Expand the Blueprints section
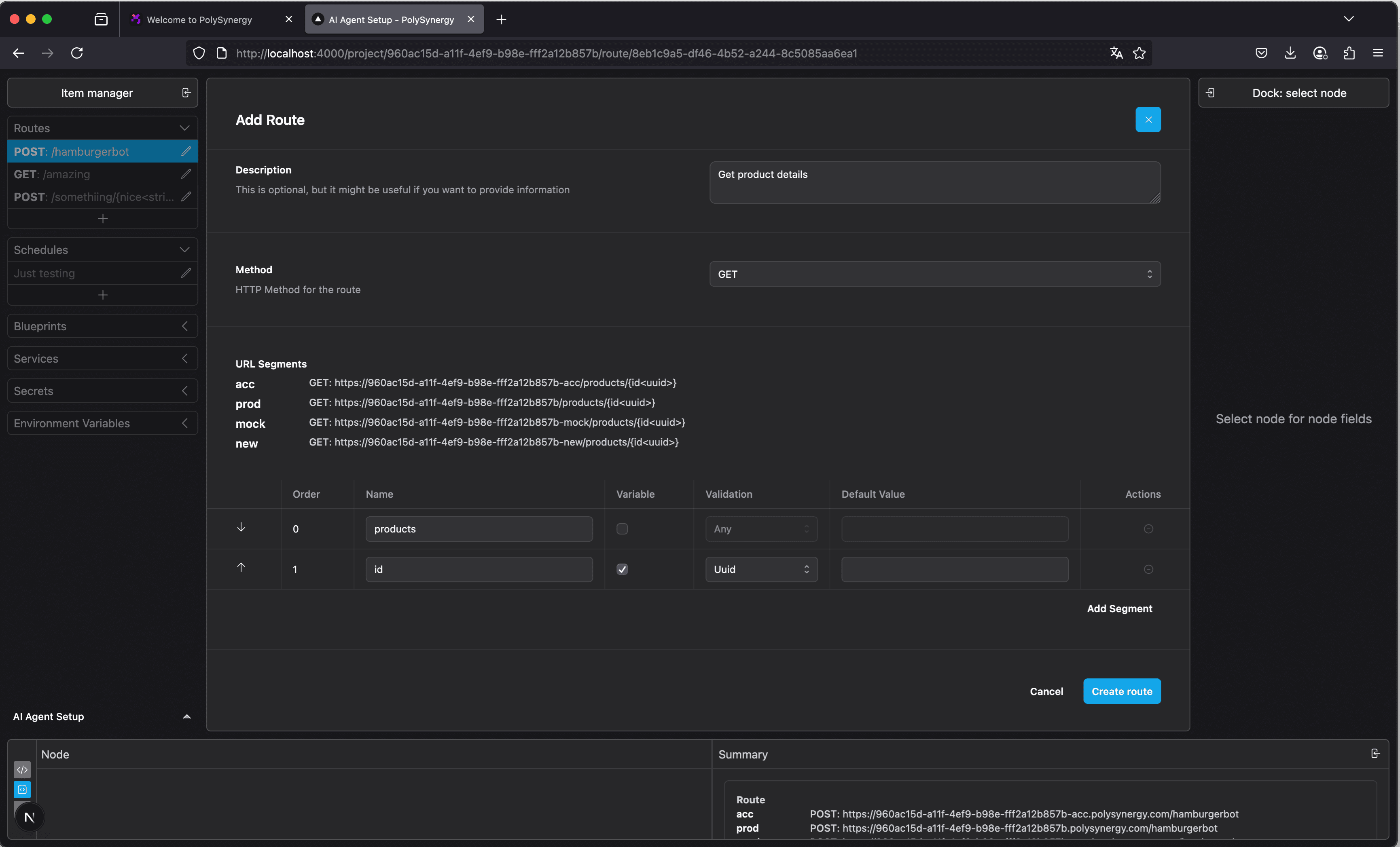 [184, 326]
